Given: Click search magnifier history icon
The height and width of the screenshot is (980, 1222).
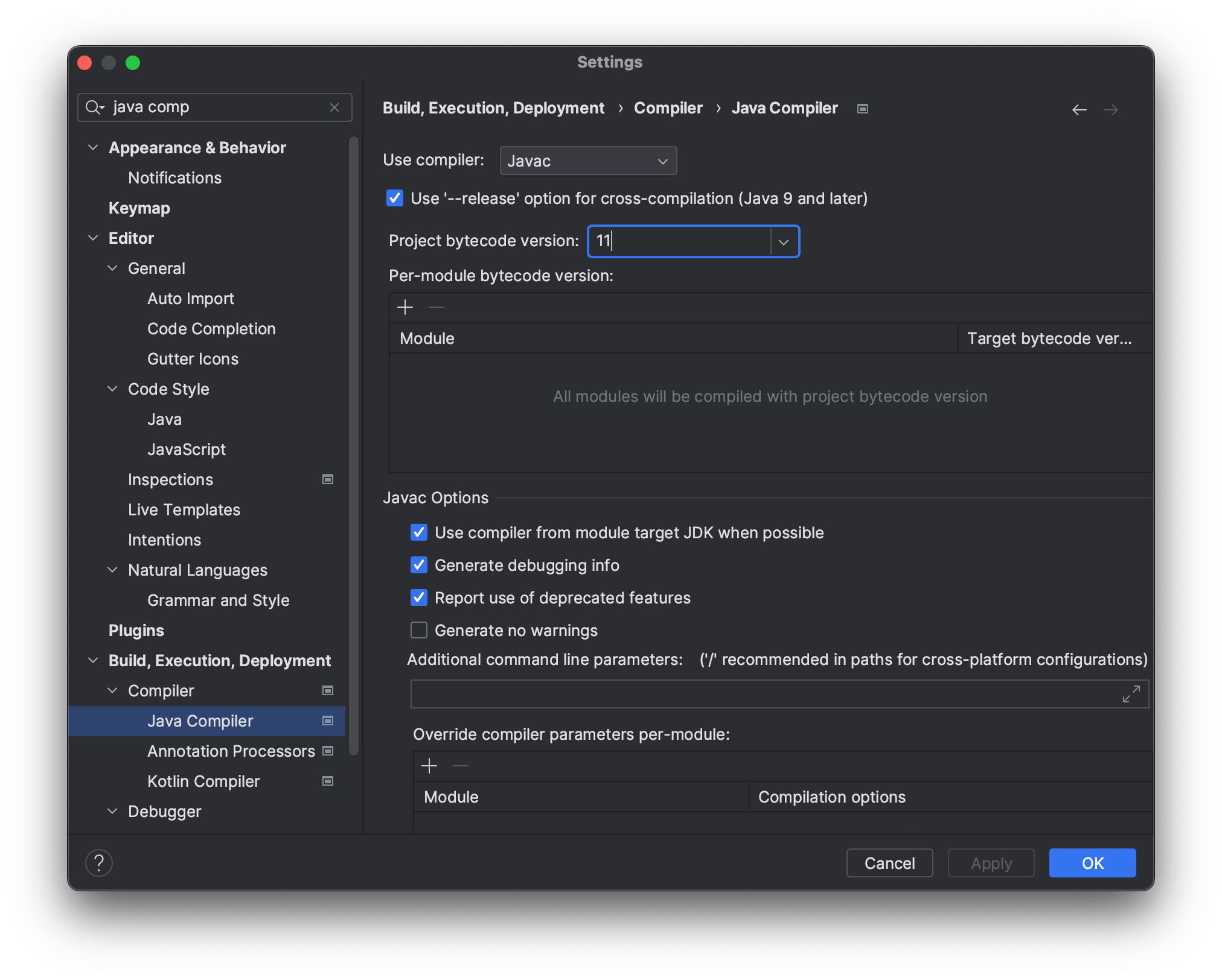Looking at the screenshot, I should click(95, 107).
